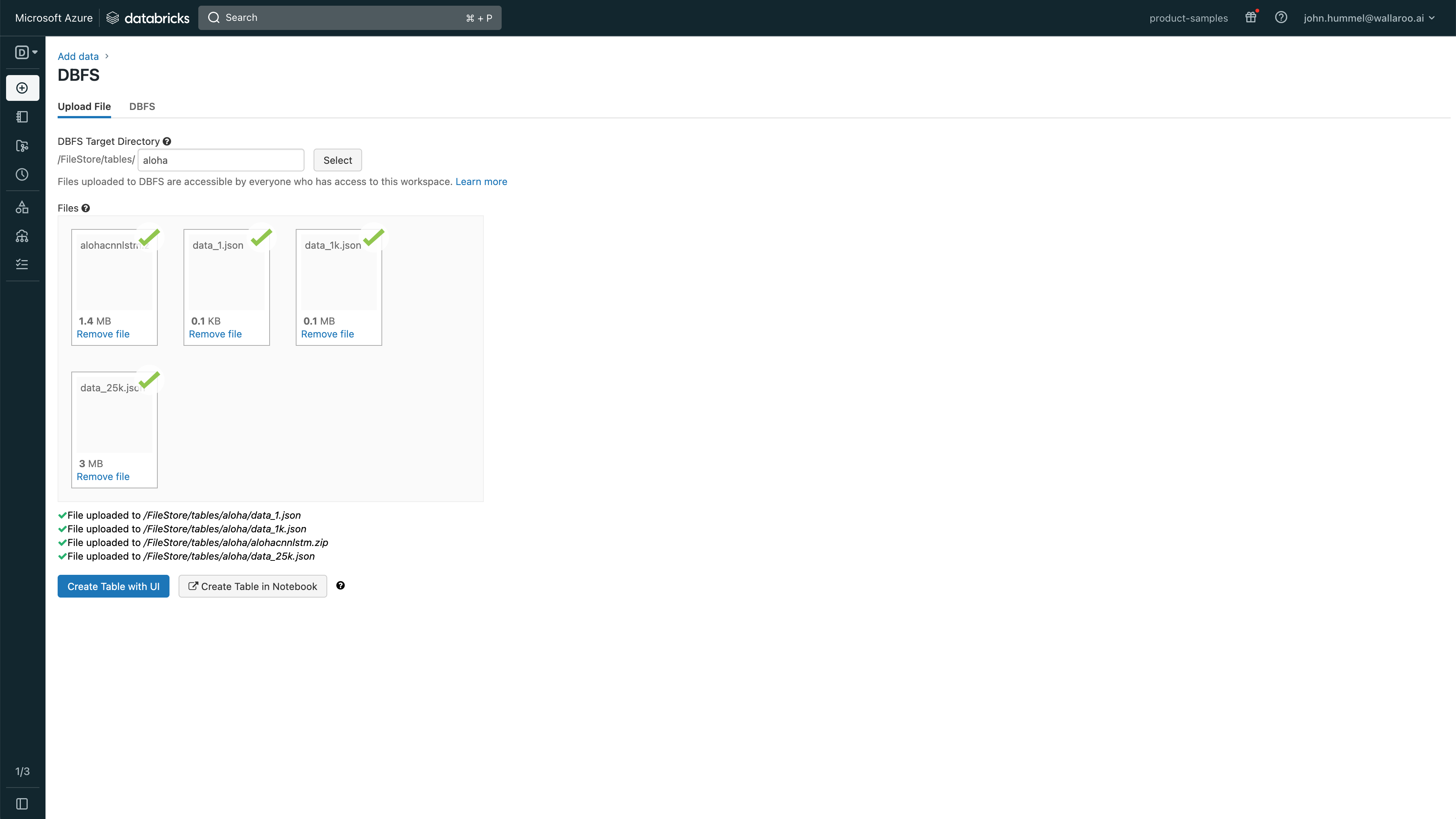The width and height of the screenshot is (1456, 819).
Task: Click the Create (plus) sidebar icon
Action: [22, 88]
